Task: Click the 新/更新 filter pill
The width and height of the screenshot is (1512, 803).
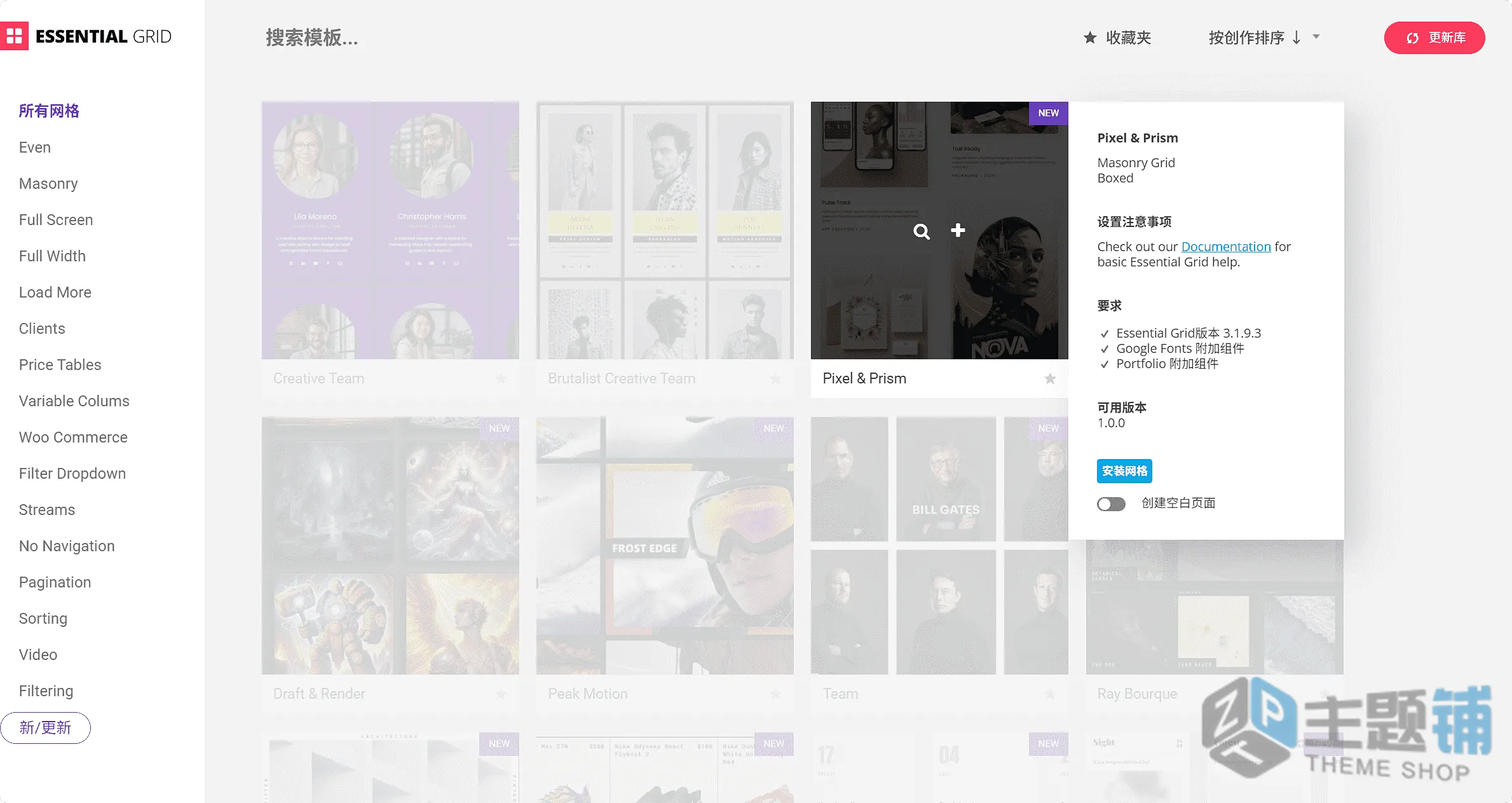Action: click(x=45, y=728)
